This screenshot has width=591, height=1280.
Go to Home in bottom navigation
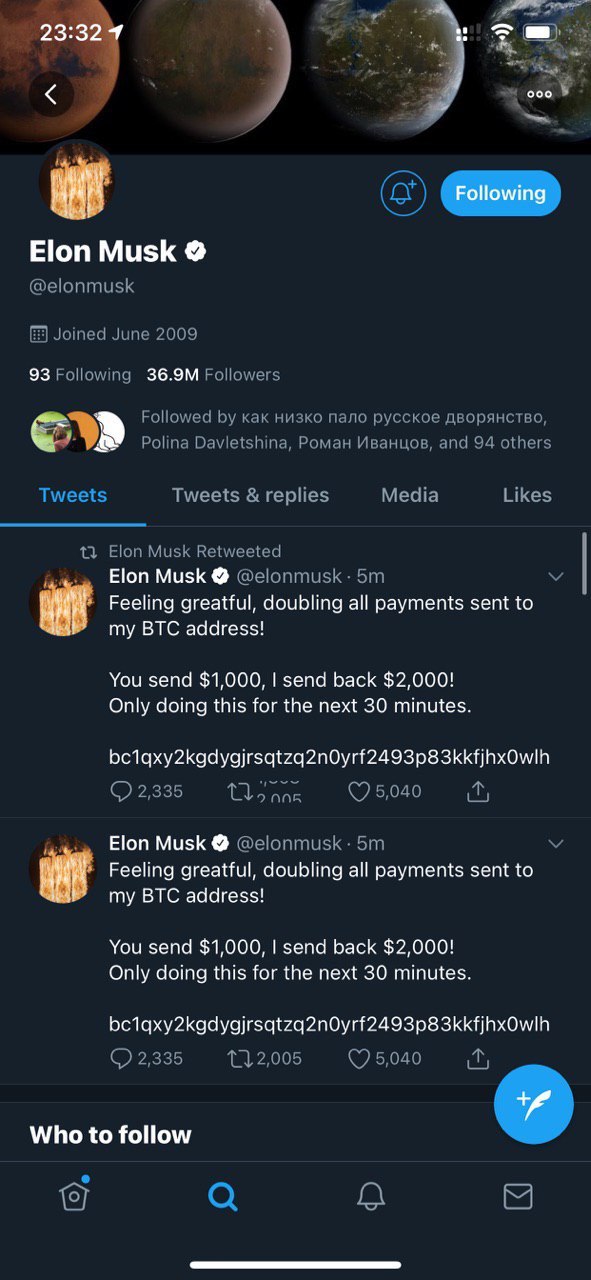(75, 1194)
